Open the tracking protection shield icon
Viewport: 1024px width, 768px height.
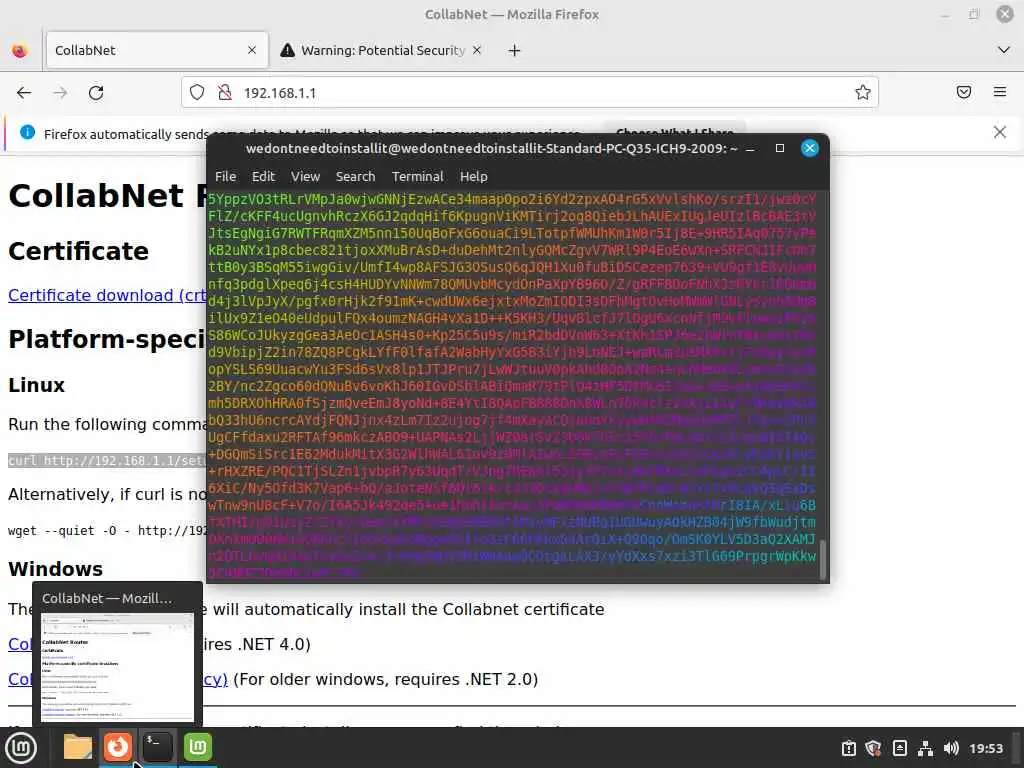[x=197, y=93]
